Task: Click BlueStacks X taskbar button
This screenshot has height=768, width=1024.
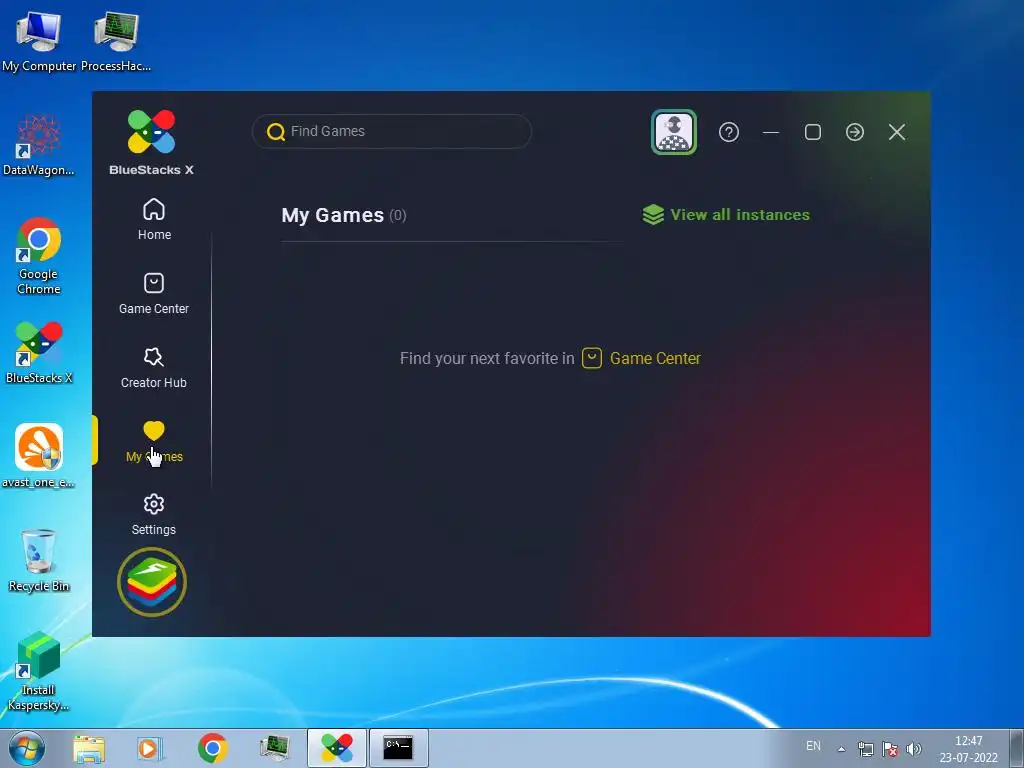Action: coord(337,748)
